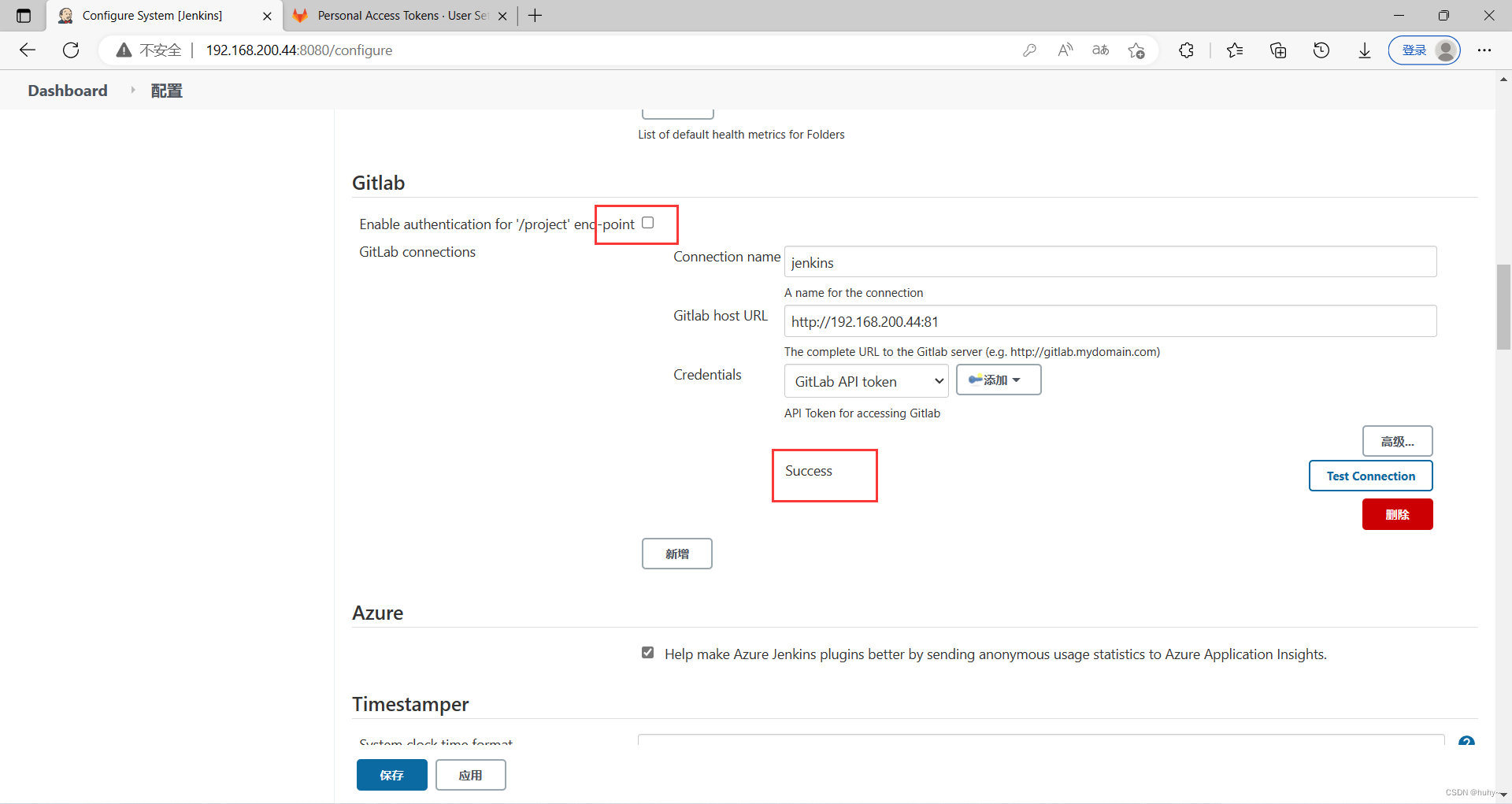Enable authentication for '/project' end-point checkbox

pos(647,223)
